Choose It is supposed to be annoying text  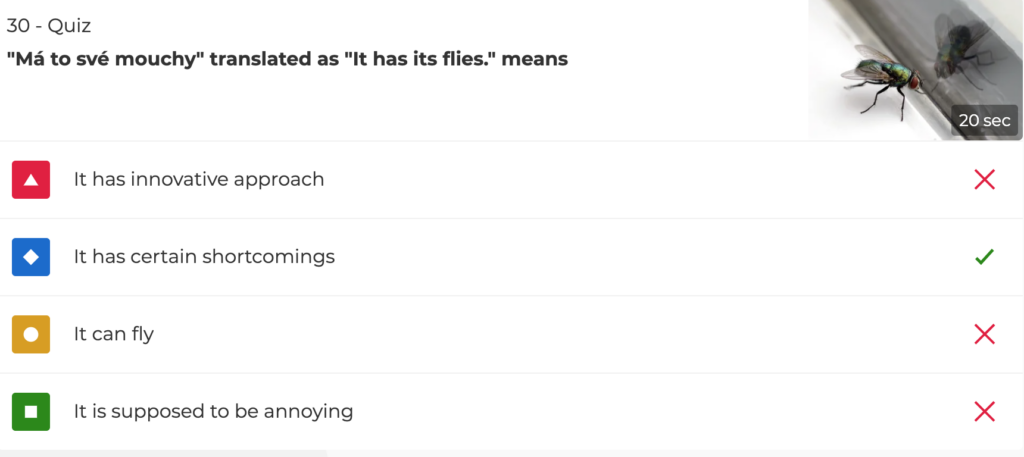213,412
